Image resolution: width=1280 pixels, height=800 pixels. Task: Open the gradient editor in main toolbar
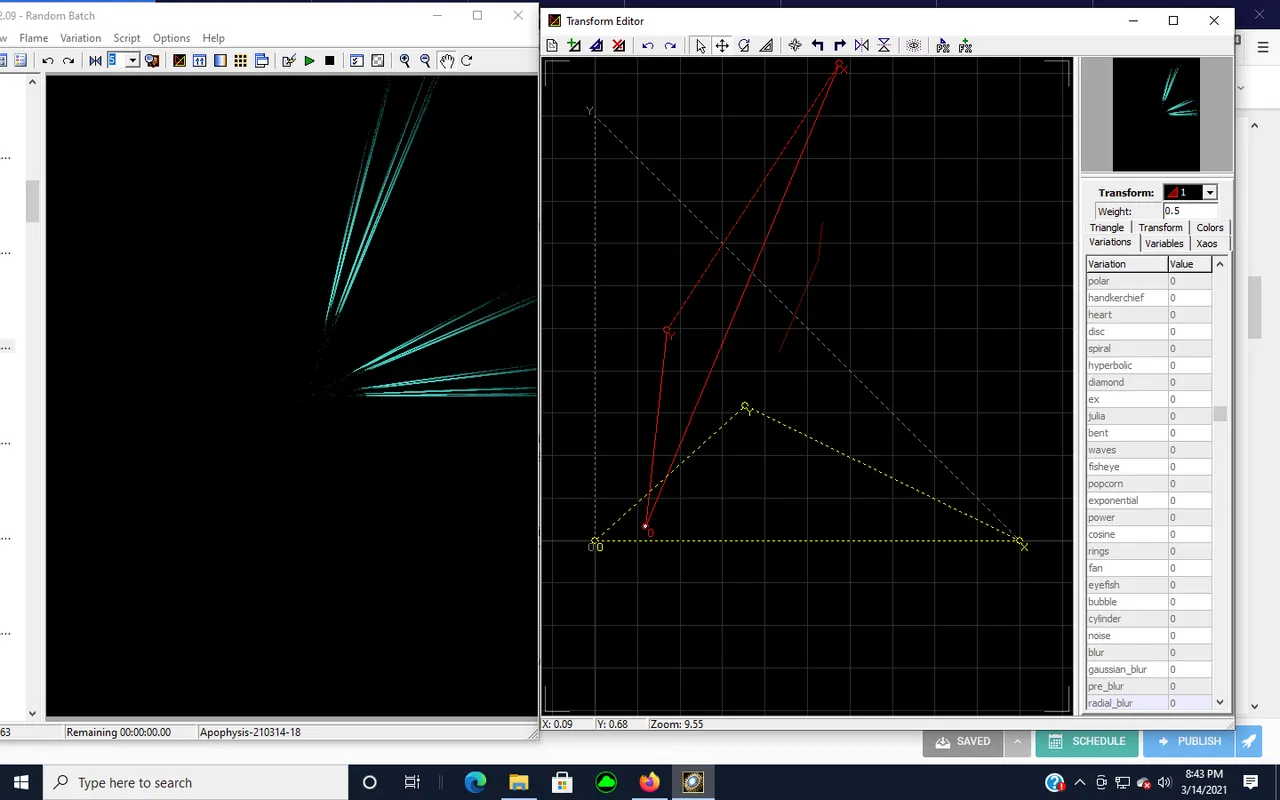(x=220, y=61)
